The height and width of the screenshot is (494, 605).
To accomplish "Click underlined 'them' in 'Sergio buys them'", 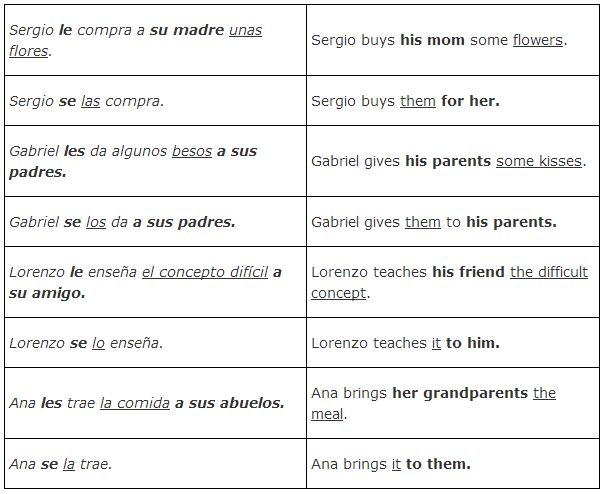I will tap(418, 101).
